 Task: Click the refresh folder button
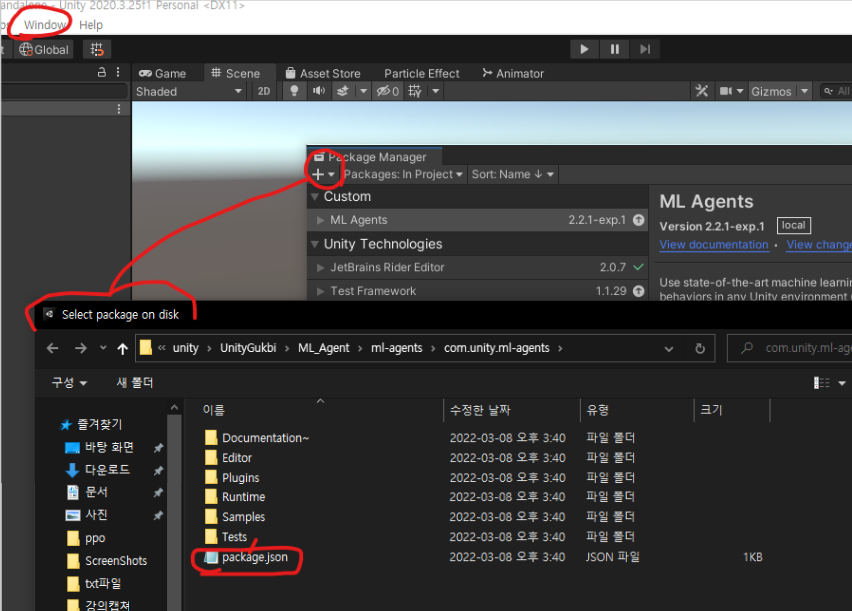pyautogui.click(x=700, y=348)
